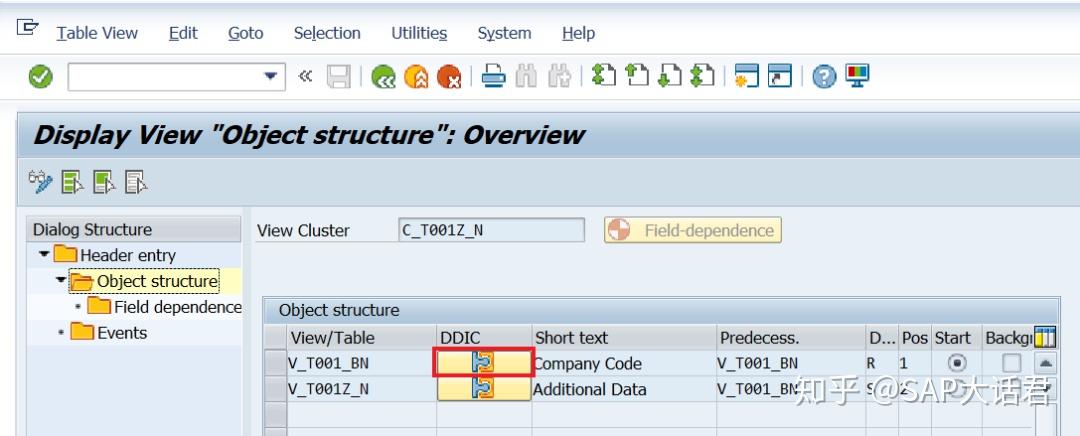Click the Field-dependence button

click(693, 230)
